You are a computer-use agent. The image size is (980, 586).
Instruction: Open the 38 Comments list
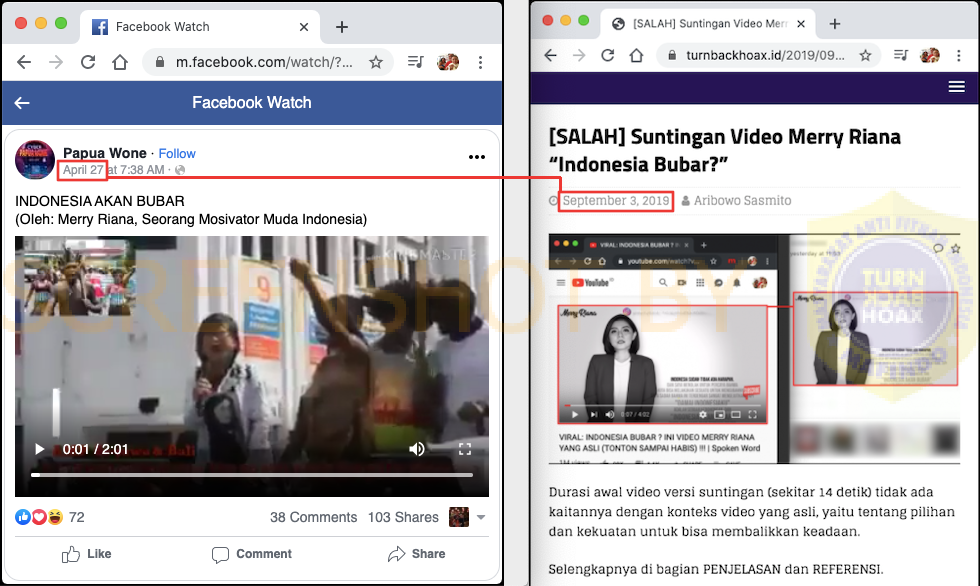point(313,517)
